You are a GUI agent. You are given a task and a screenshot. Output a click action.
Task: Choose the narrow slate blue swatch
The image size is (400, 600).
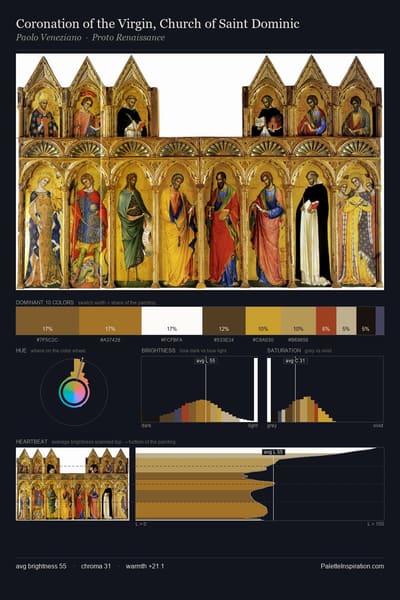[380, 321]
